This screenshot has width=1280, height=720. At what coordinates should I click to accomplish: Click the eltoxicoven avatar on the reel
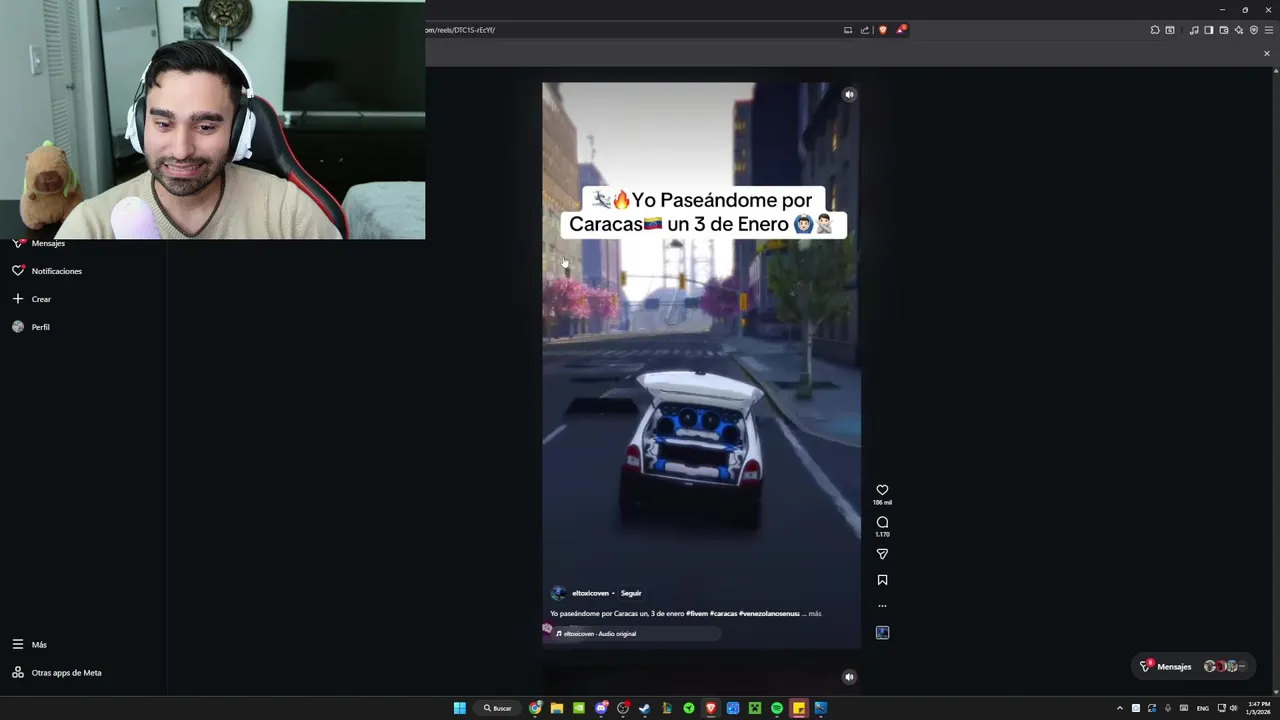click(559, 593)
